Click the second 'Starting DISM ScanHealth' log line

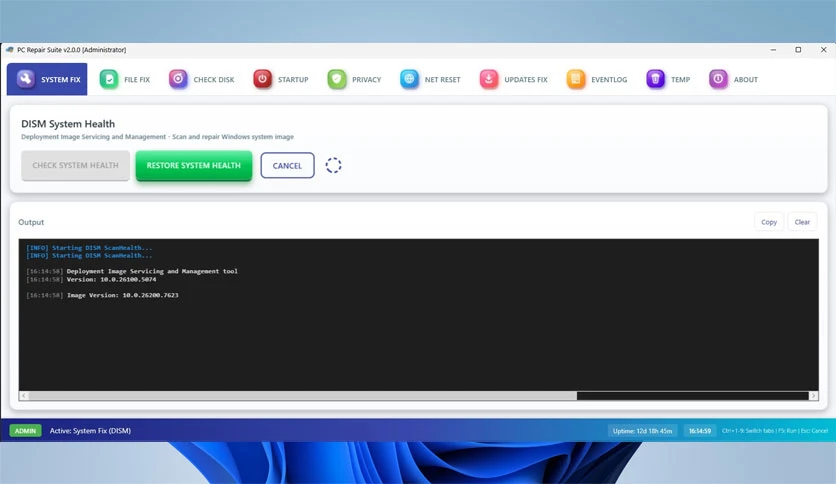click(89, 255)
